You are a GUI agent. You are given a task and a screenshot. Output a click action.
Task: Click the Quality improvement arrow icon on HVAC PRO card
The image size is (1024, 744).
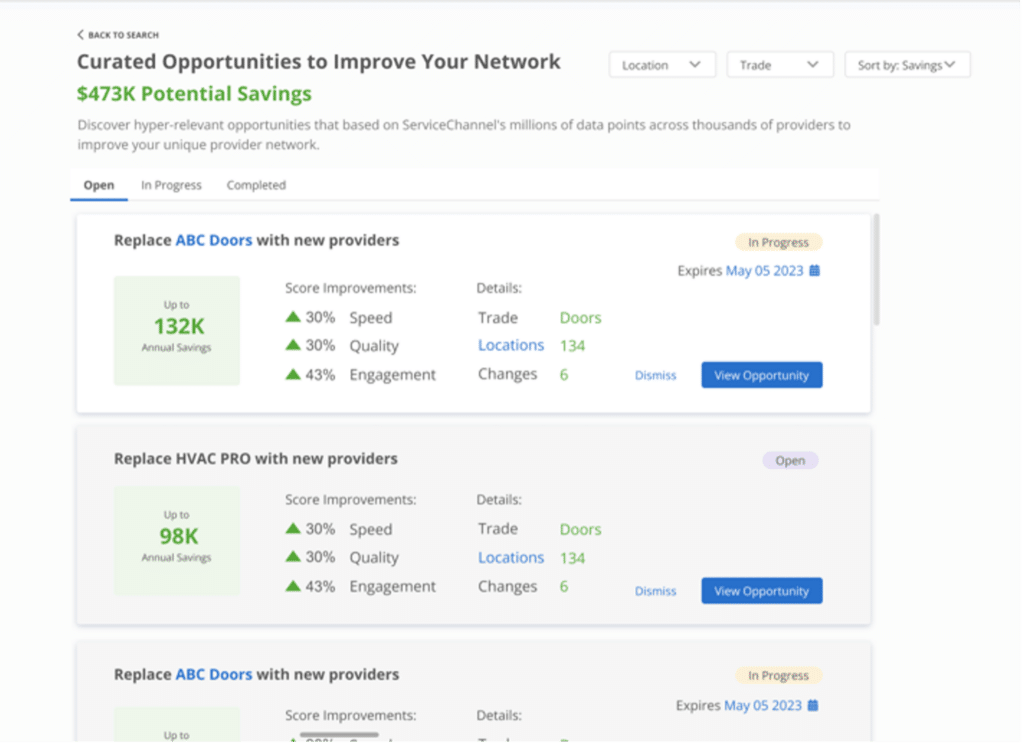[293, 557]
